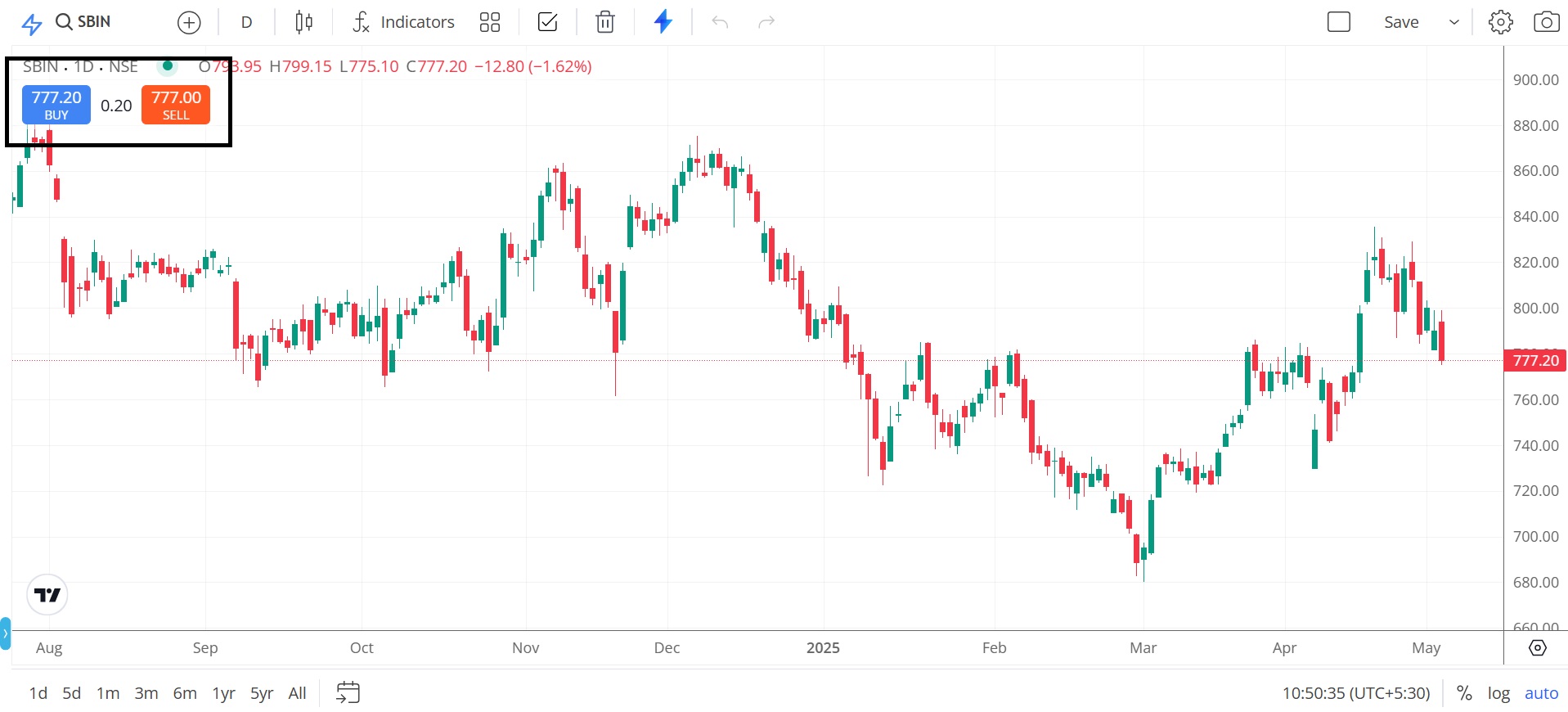1568x712 pixels.
Task: Open the indicator templates grid icon
Action: pyautogui.click(x=490, y=22)
